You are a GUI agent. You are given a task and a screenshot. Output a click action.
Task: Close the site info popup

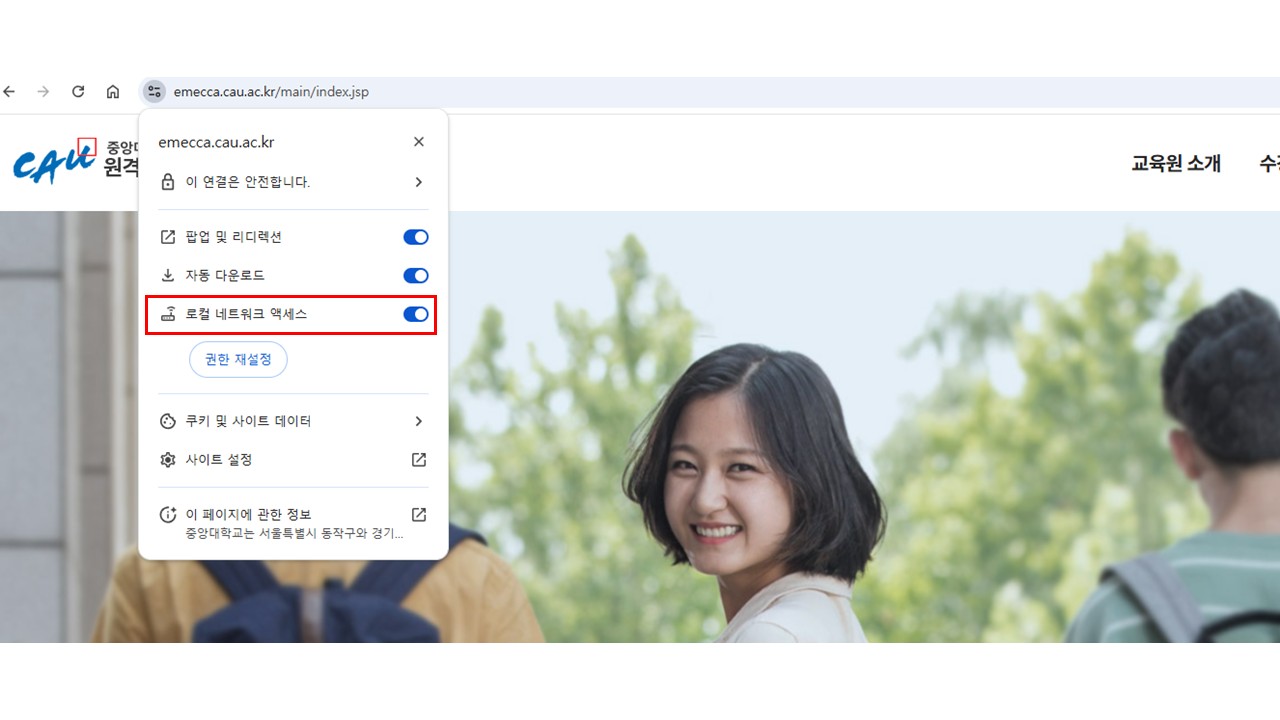coord(419,142)
